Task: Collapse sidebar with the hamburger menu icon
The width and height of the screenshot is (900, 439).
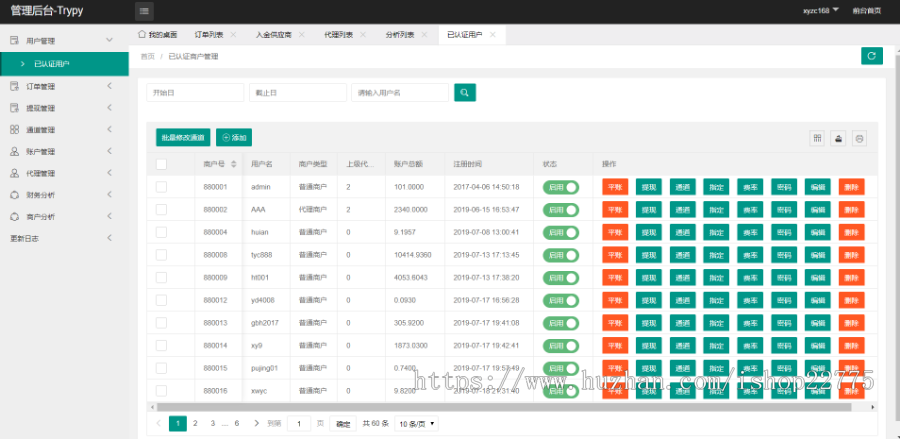Action: [x=144, y=10]
